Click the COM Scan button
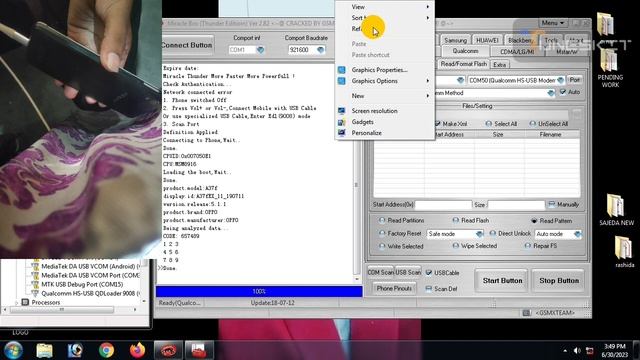This screenshot has width=640, height=360. click(380, 272)
